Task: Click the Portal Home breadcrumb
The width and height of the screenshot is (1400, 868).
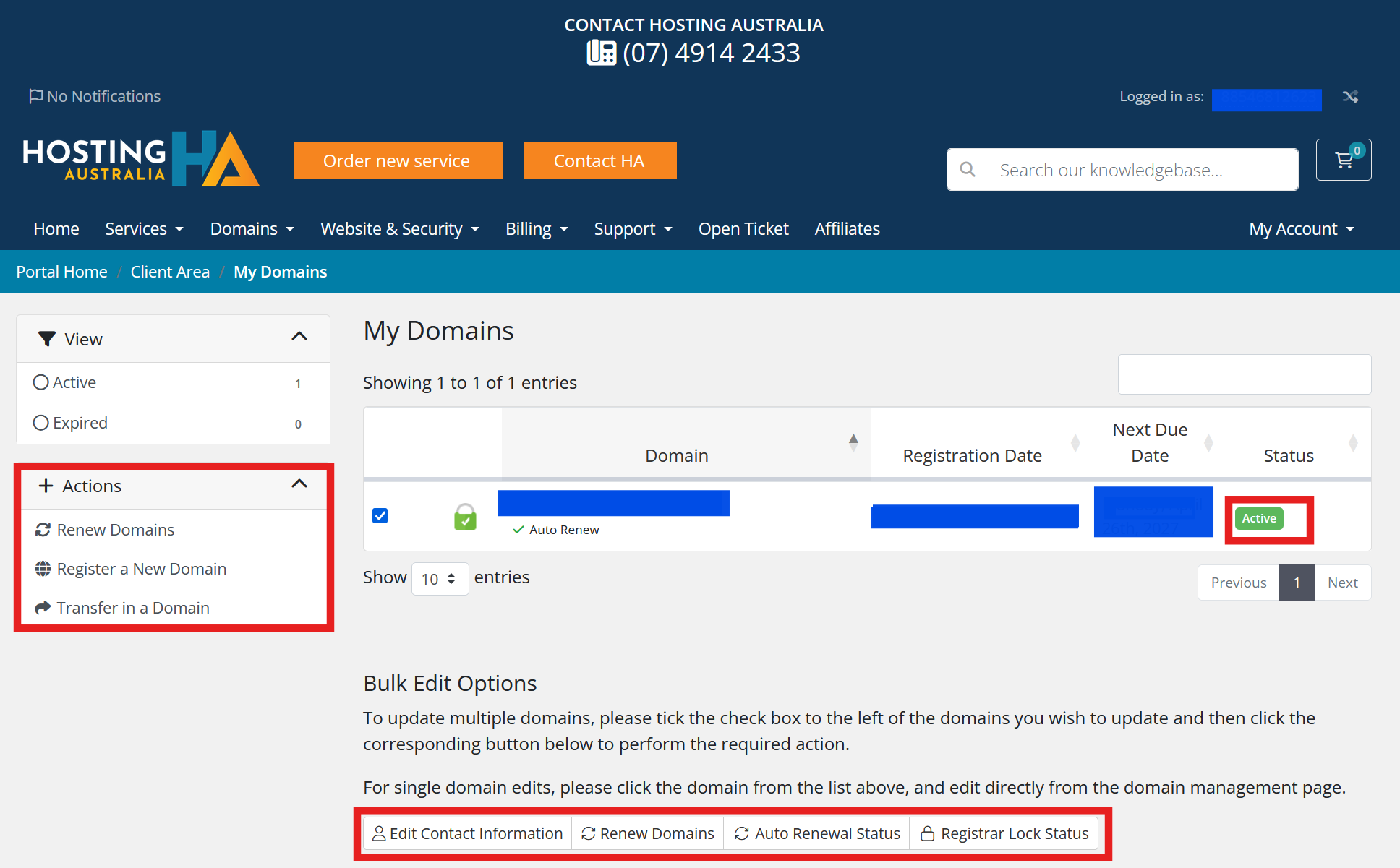Action: [x=61, y=272]
